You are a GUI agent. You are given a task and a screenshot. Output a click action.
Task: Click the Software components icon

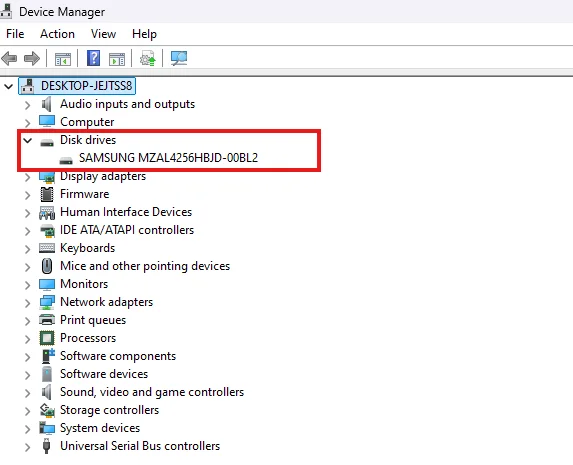click(x=48, y=356)
